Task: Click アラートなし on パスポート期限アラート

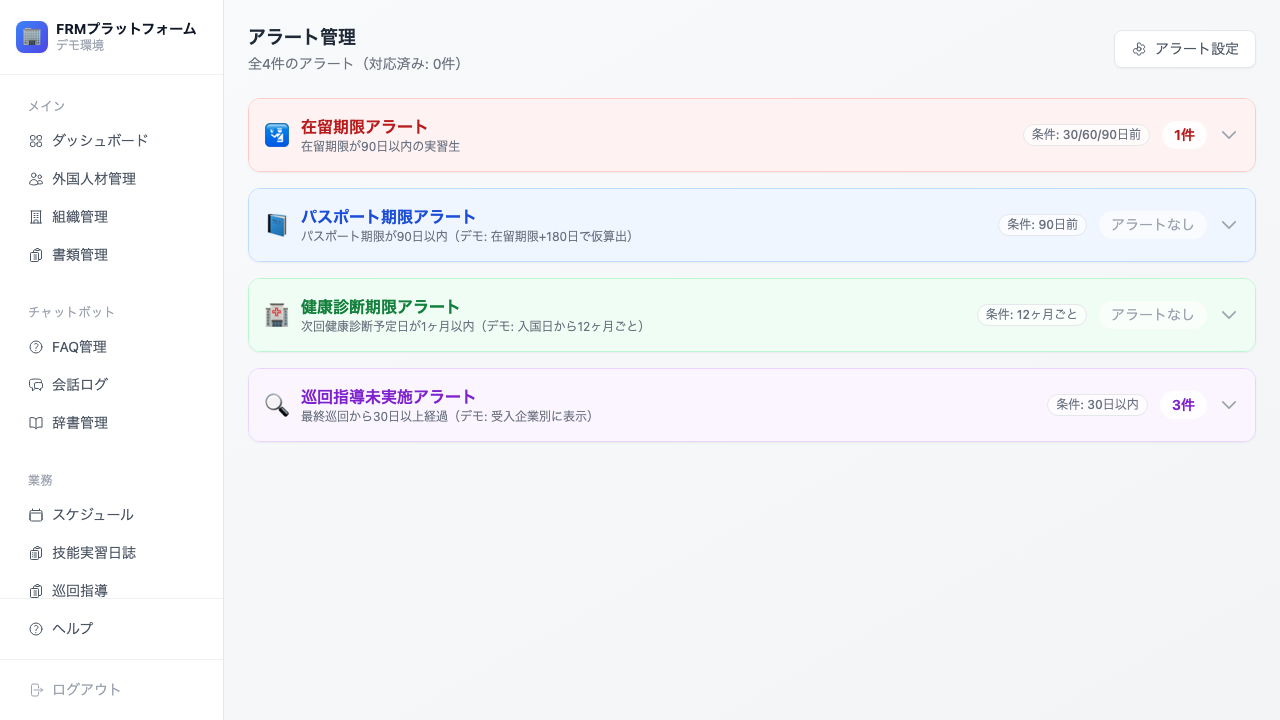Action: (1153, 225)
